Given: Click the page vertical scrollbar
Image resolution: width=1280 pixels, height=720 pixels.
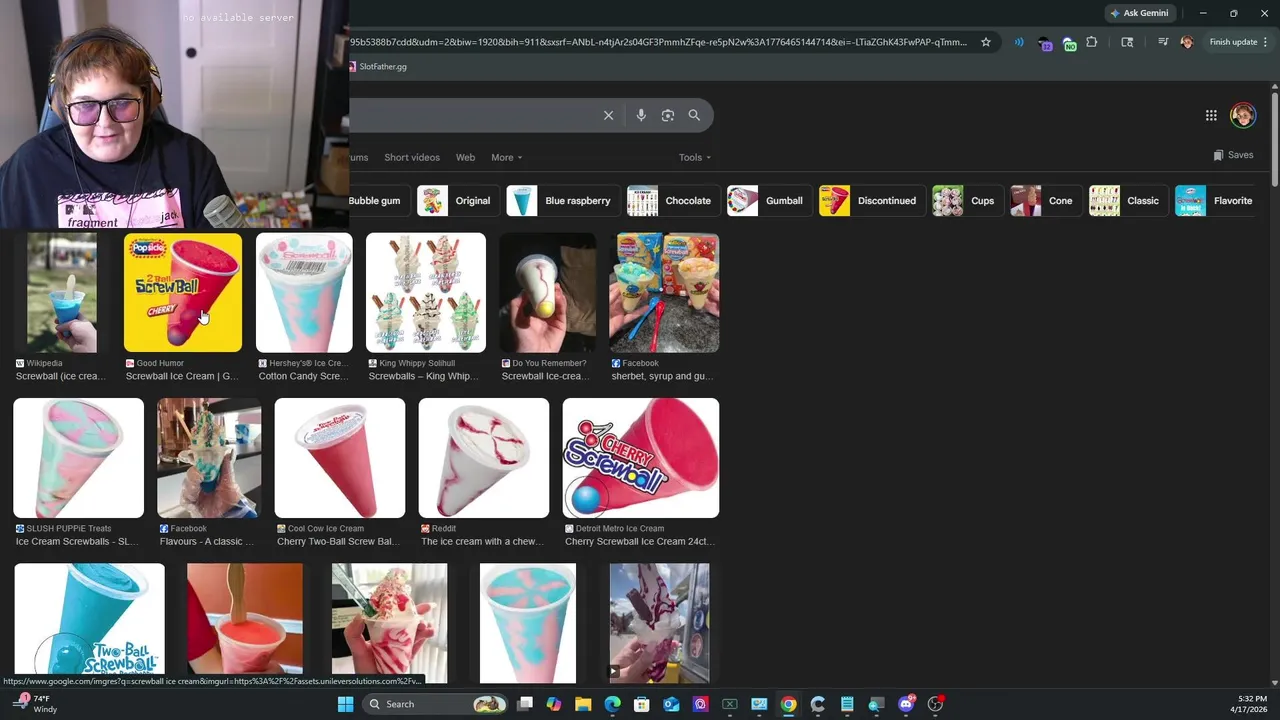Looking at the screenshot, I should (x=1275, y=138).
